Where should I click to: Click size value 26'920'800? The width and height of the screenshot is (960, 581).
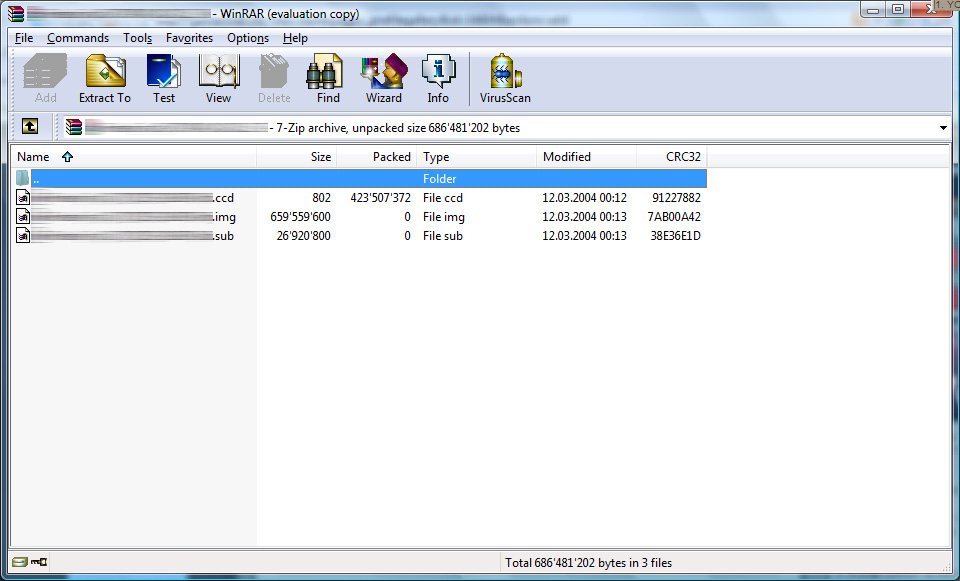point(303,236)
